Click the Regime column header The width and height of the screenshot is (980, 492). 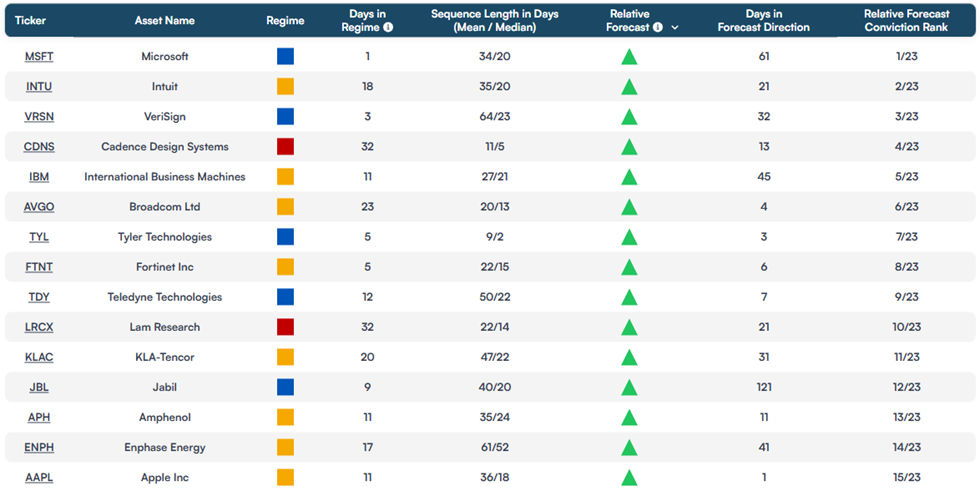coord(285,21)
